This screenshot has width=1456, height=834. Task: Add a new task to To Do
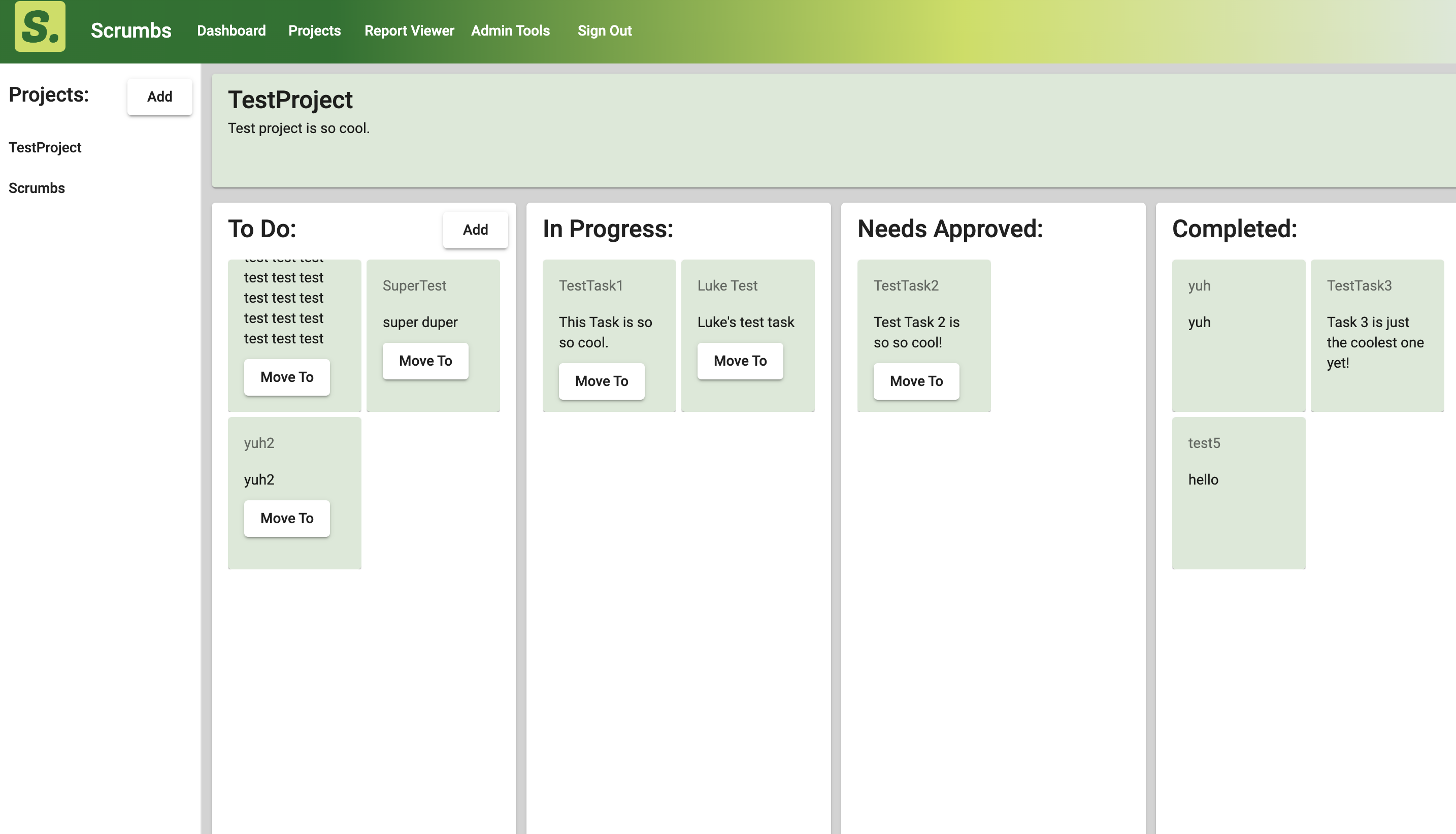[475, 229]
